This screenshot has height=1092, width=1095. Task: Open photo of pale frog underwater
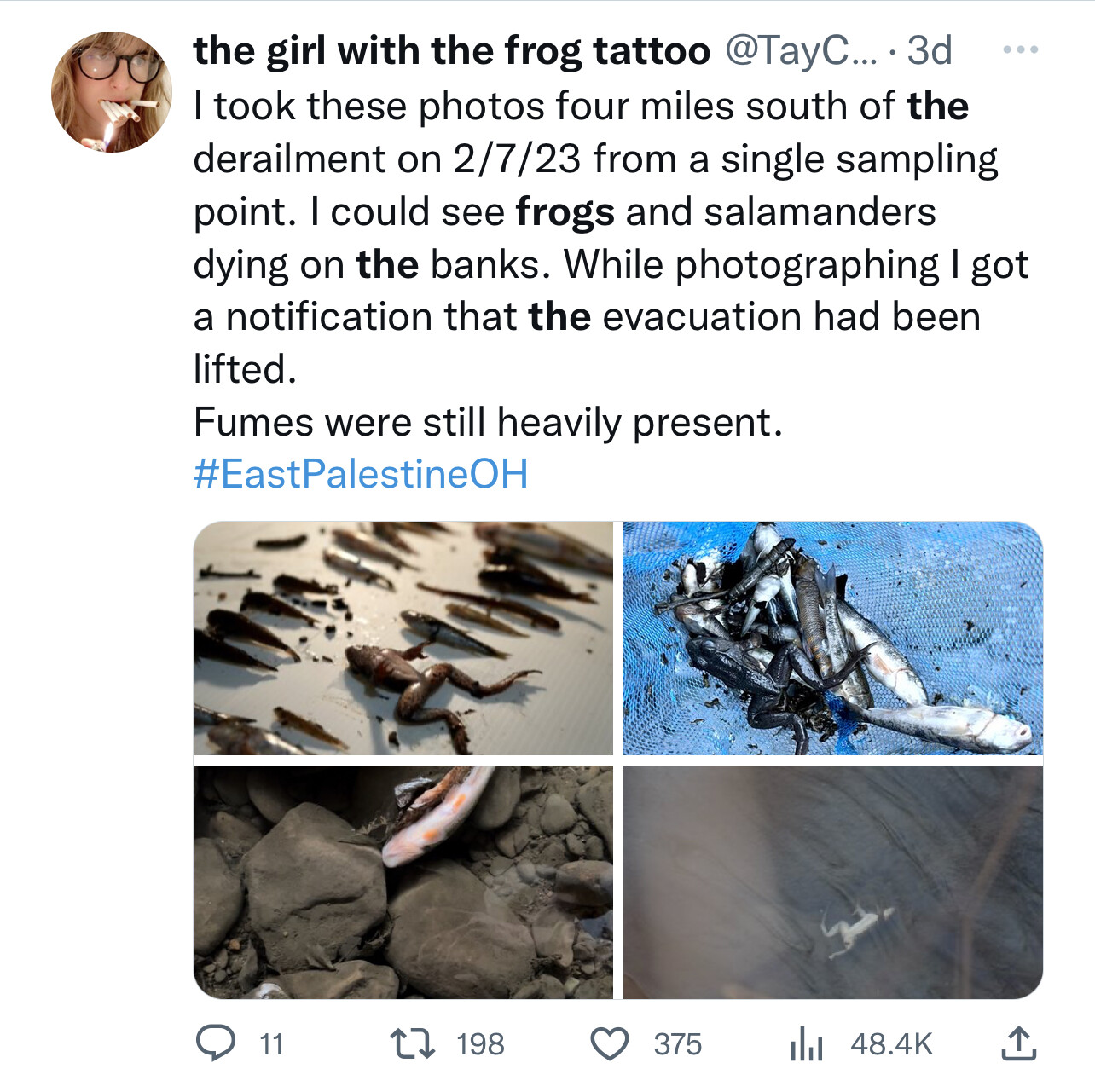(833, 882)
